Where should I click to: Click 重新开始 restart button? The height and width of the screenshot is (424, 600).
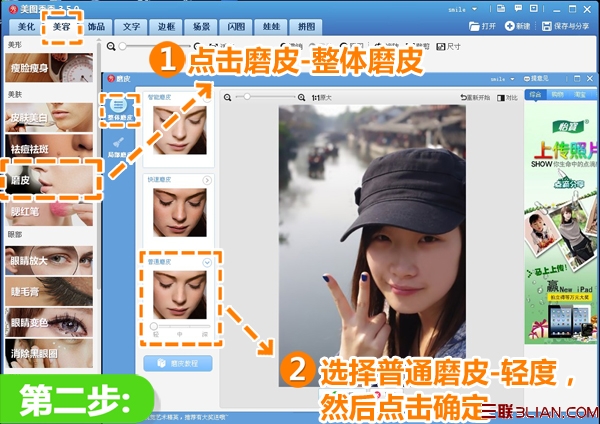point(475,98)
